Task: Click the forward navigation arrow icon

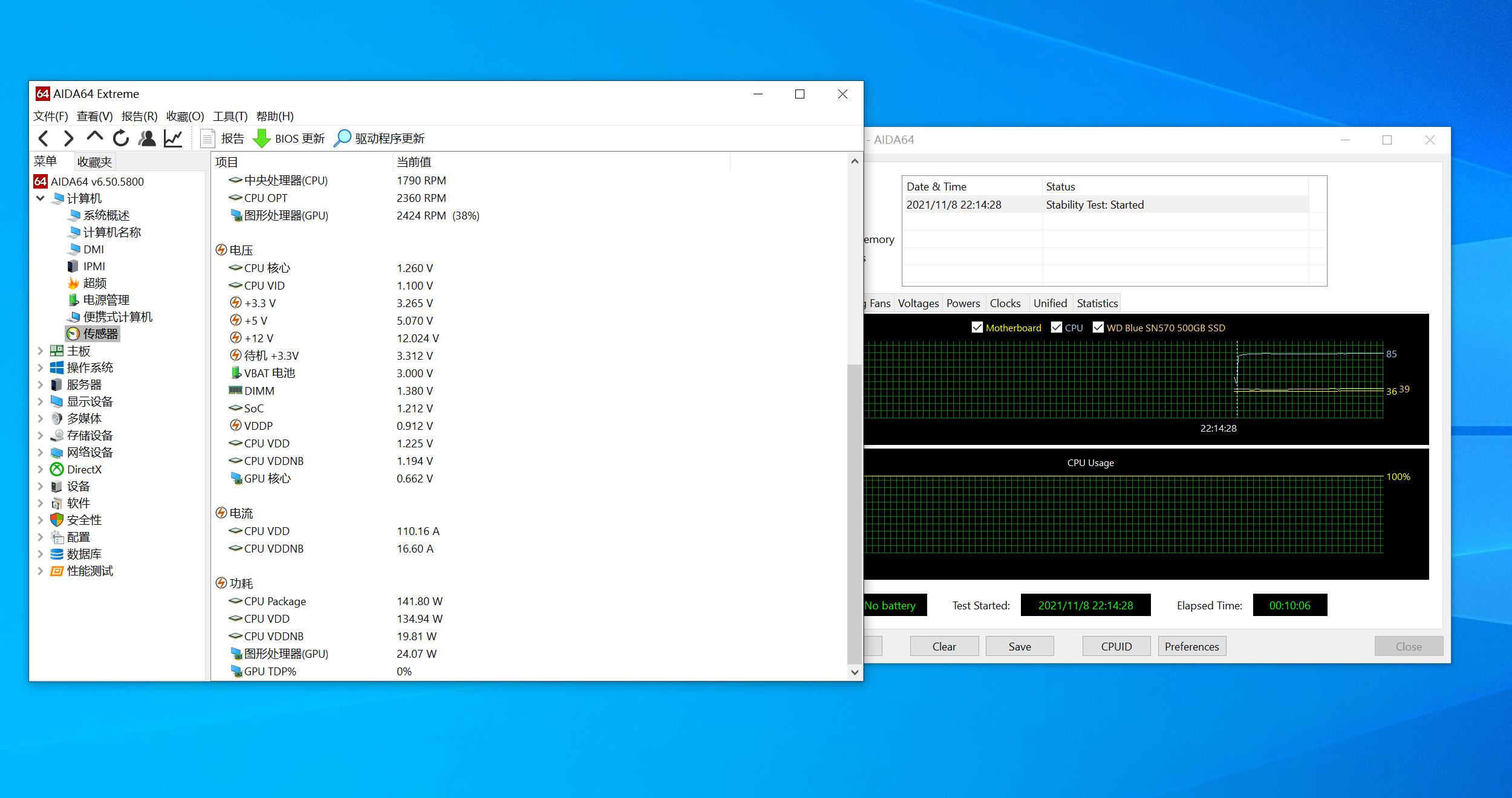Action: coord(68,138)
